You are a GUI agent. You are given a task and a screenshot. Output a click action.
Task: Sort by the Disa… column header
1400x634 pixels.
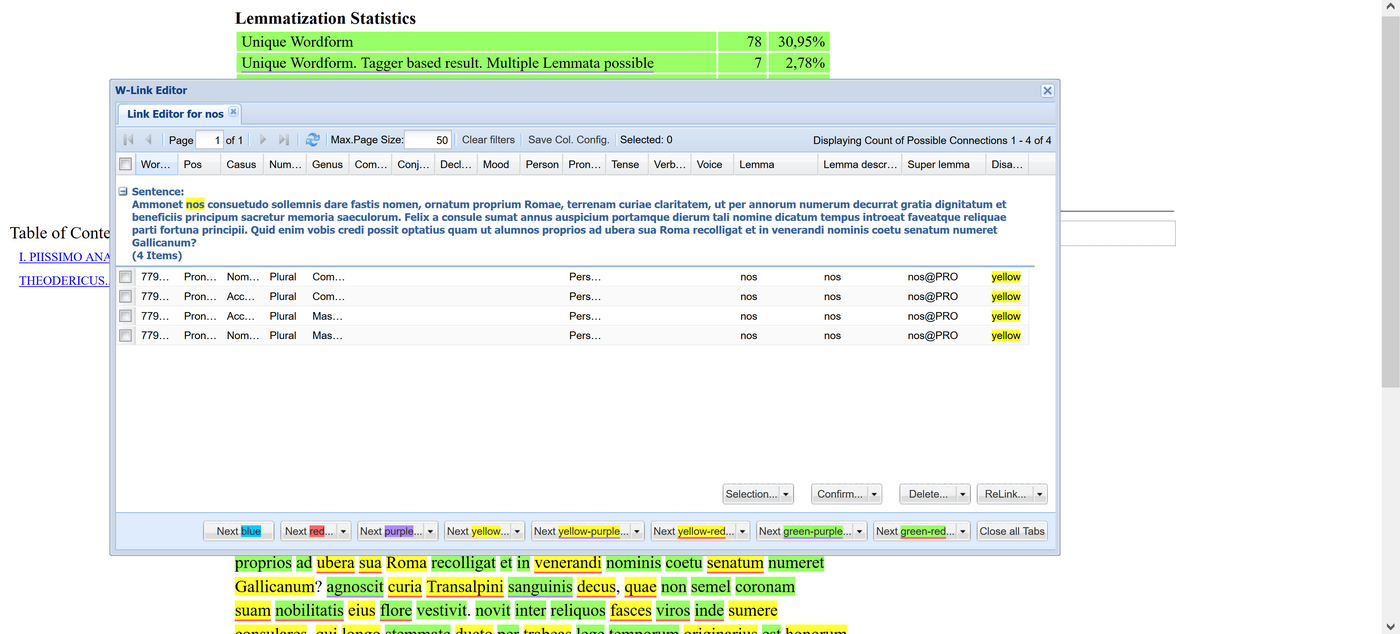pos(1006,164)
